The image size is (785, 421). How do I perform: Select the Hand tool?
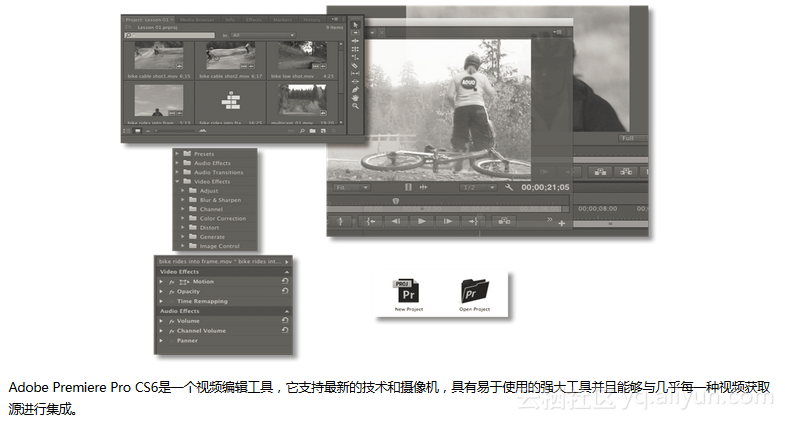point(355,98)
